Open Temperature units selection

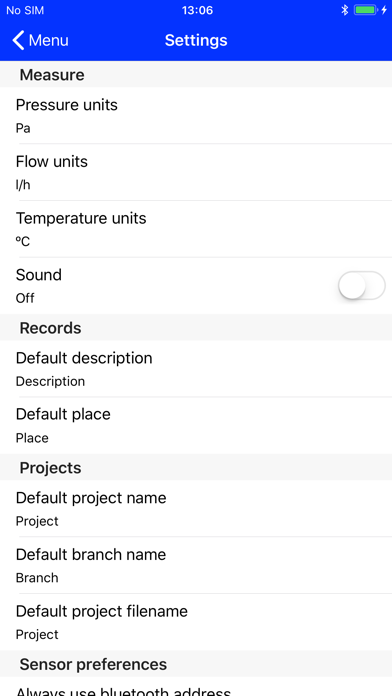[196, 229]
